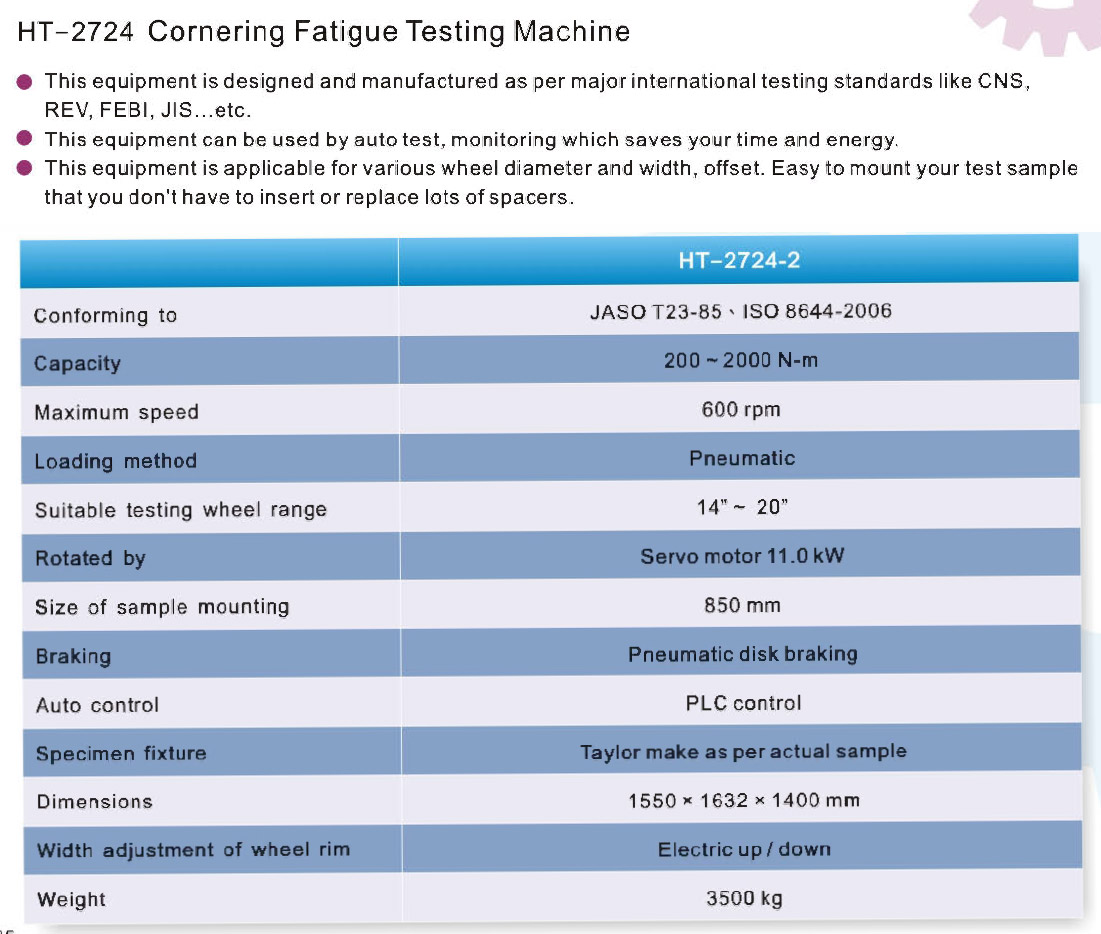The height and width of the screenshot is (934, 1101).
Task: Click the Servo motor 11.0 kW cell
Action: click(x=741, y=555)
